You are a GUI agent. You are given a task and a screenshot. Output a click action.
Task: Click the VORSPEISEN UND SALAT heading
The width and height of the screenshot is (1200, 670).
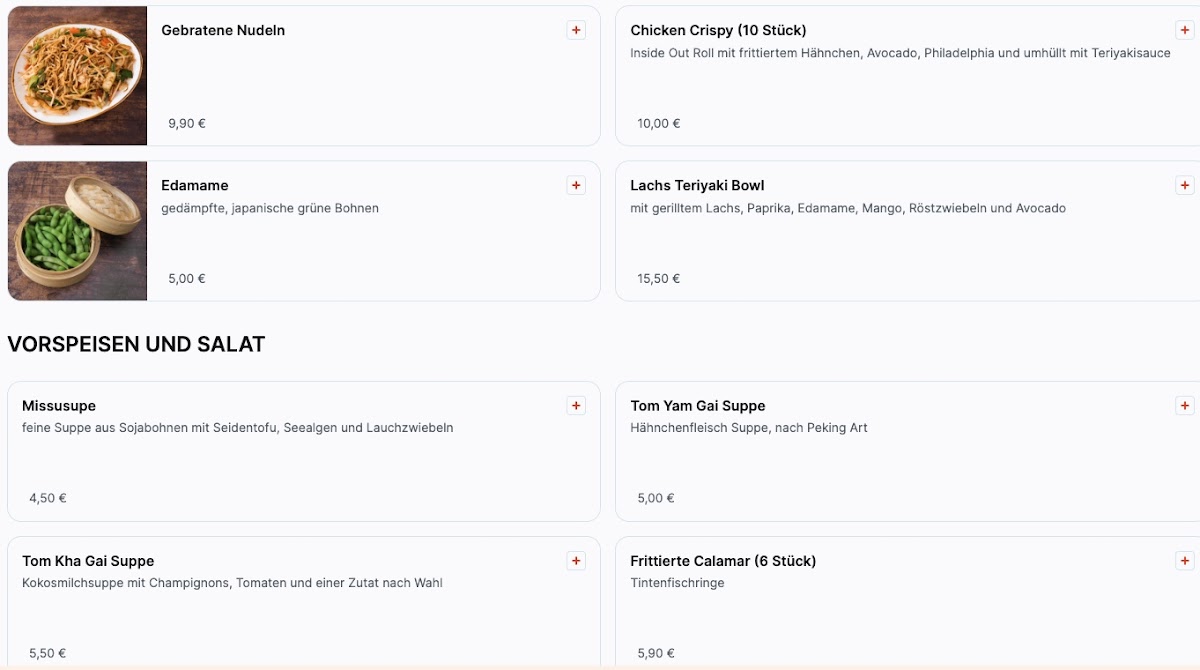[x=136, y=344]
